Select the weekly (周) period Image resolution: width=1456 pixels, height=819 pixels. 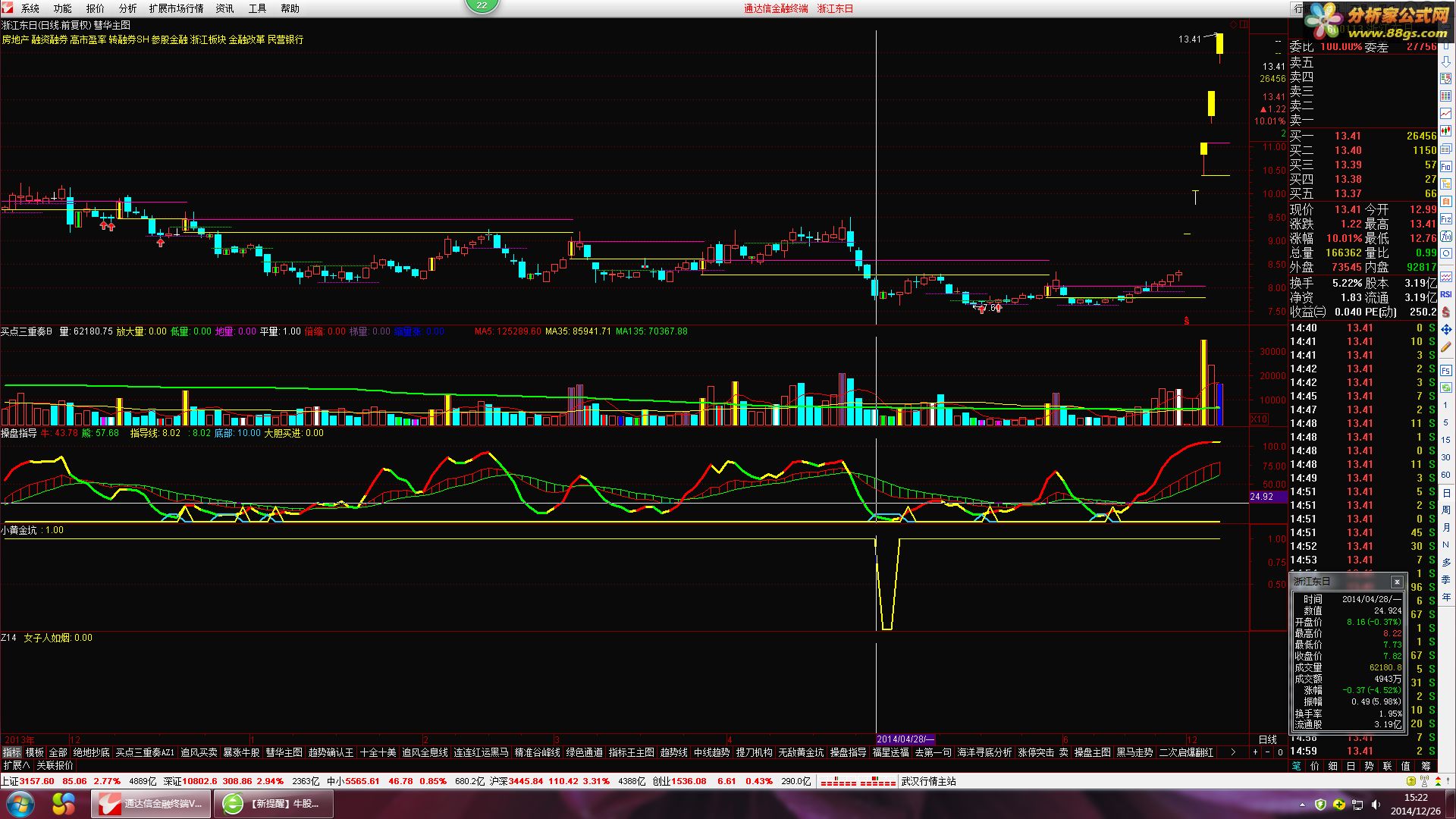(1446, 510)
